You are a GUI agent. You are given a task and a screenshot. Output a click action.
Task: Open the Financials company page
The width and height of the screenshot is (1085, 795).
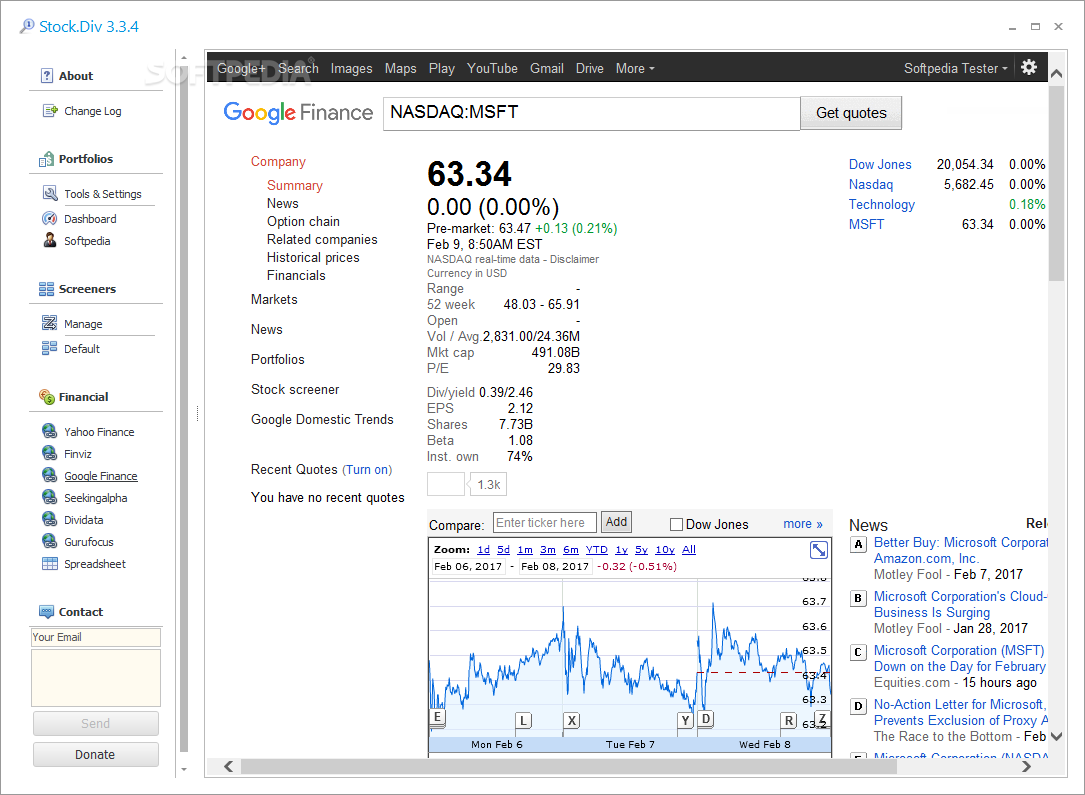coord(296,275)
